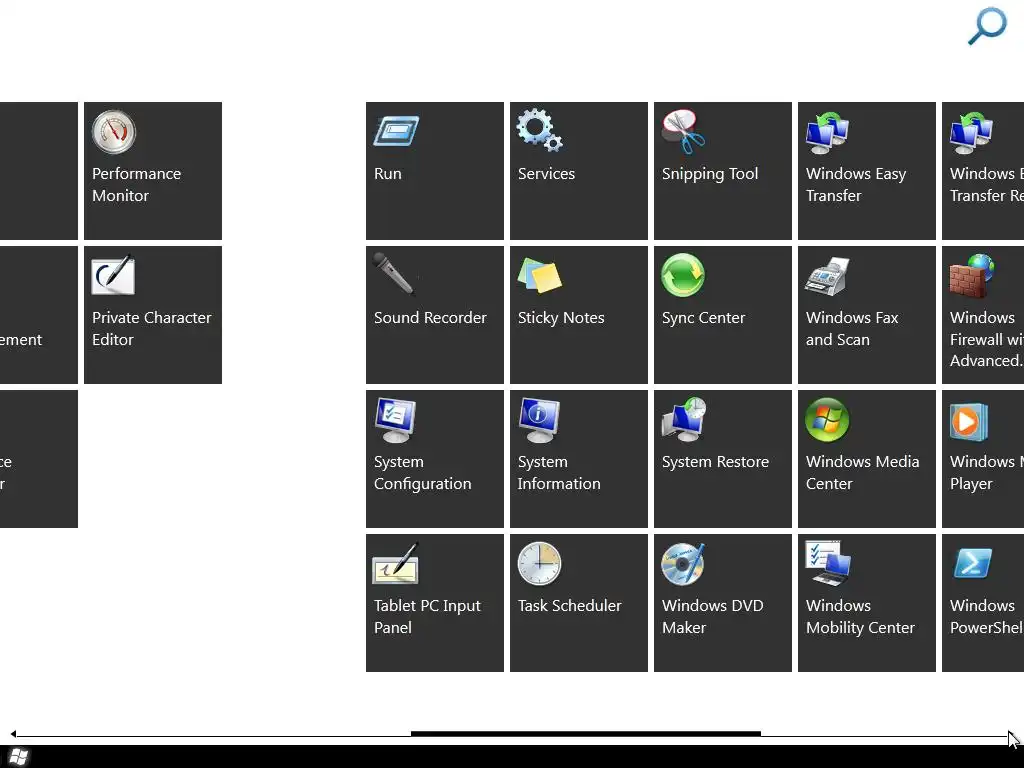Open Windows Mobility Center icon

(827, 563)
